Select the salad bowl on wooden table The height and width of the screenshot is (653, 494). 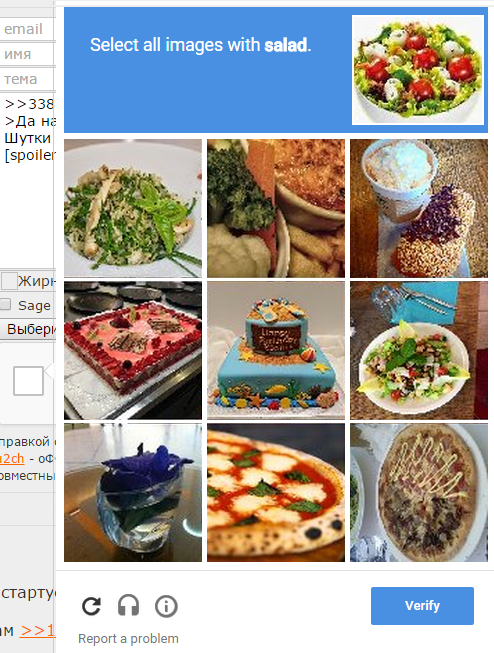[x=419, y=350]
